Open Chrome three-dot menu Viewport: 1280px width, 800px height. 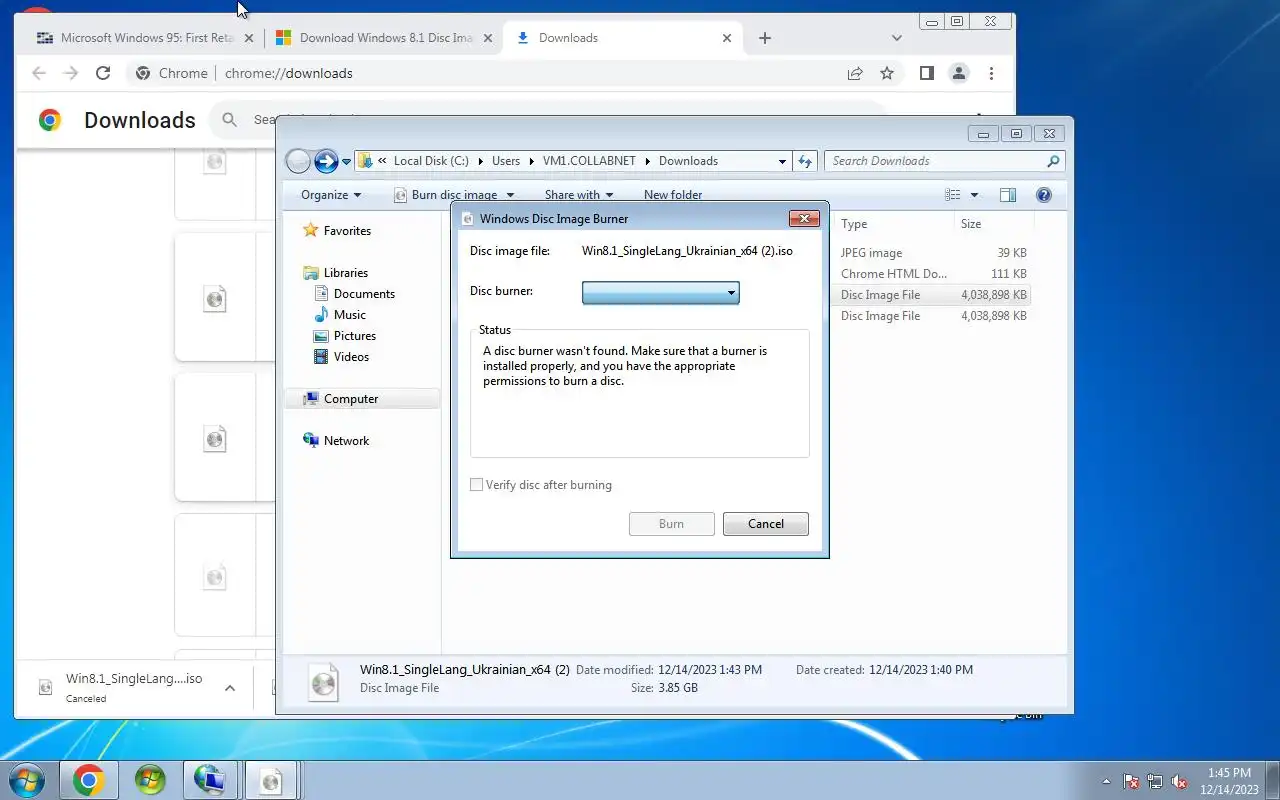point(991,73)
